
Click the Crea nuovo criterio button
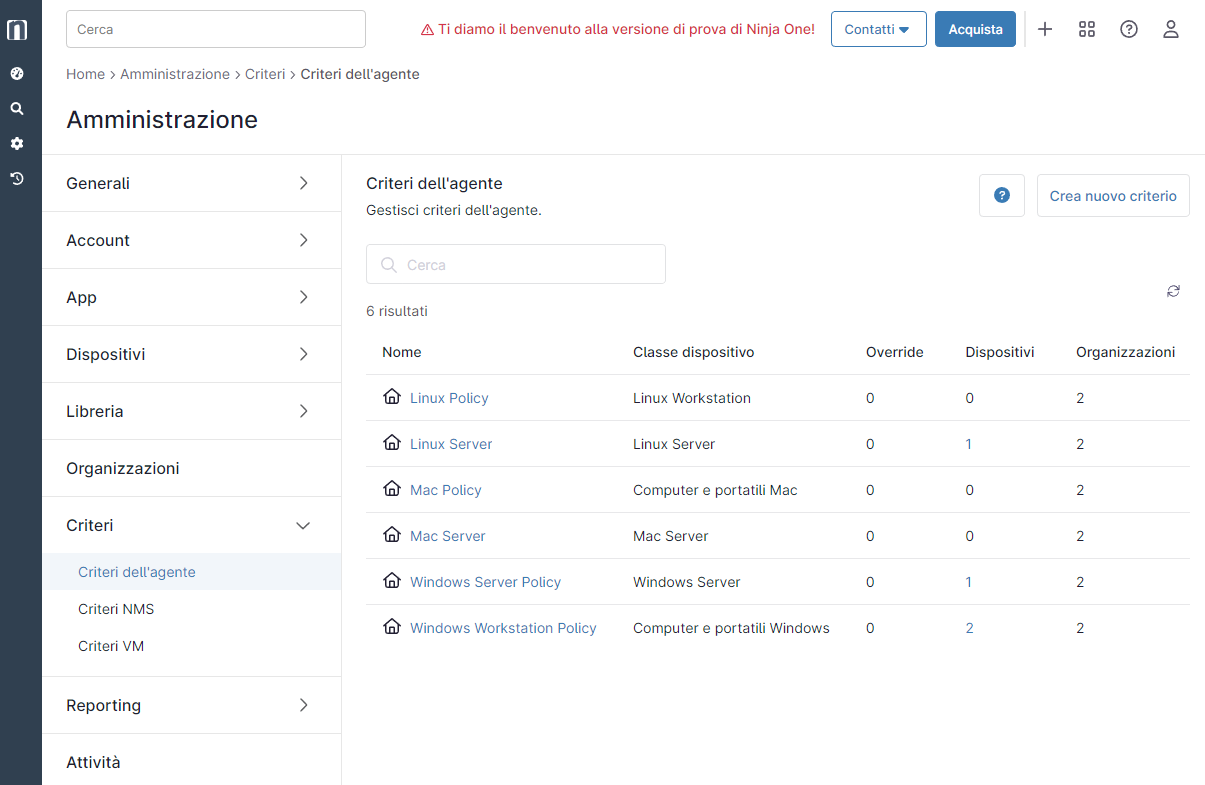[1113, 196]
